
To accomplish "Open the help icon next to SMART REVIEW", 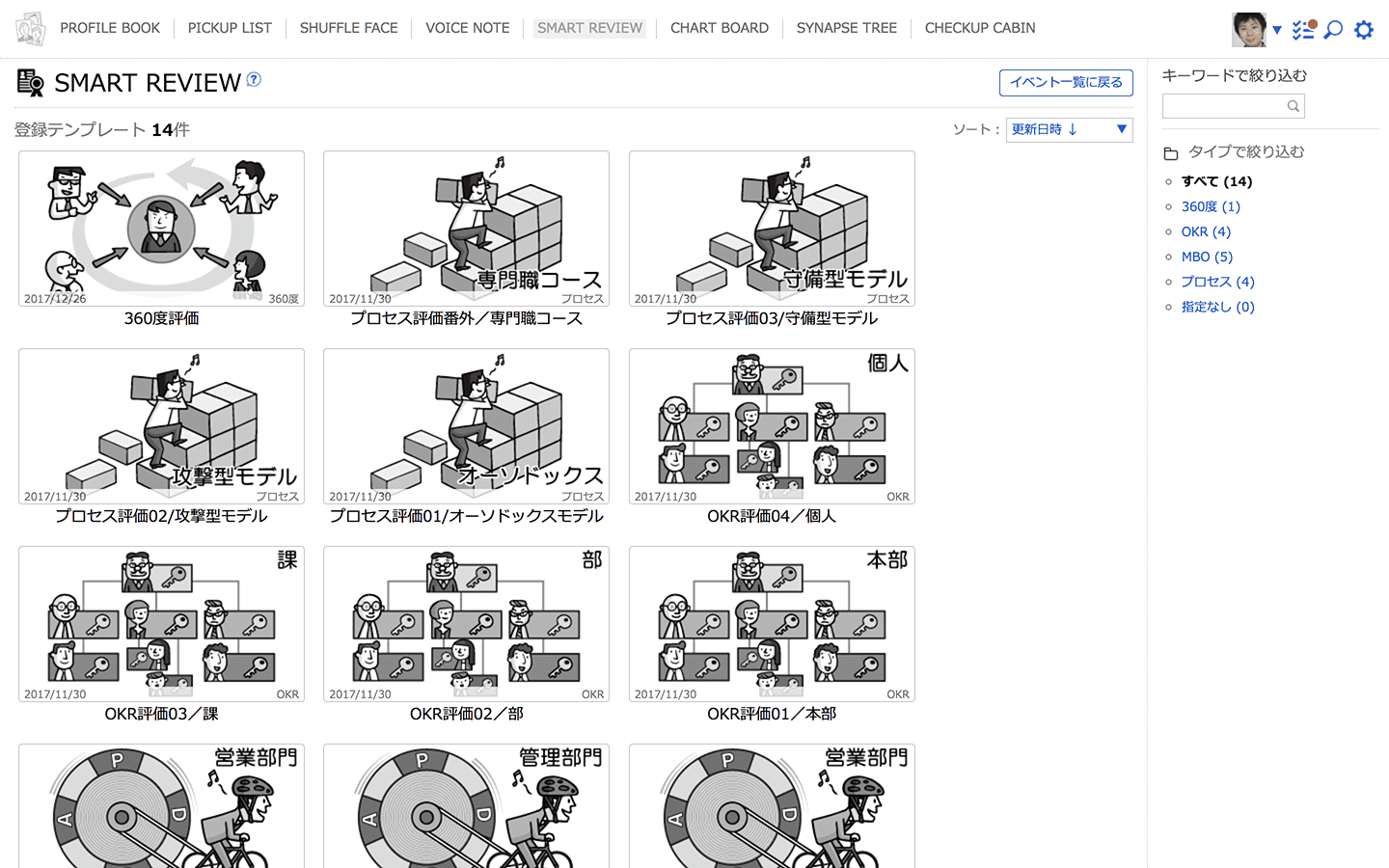I will [254, 79].
